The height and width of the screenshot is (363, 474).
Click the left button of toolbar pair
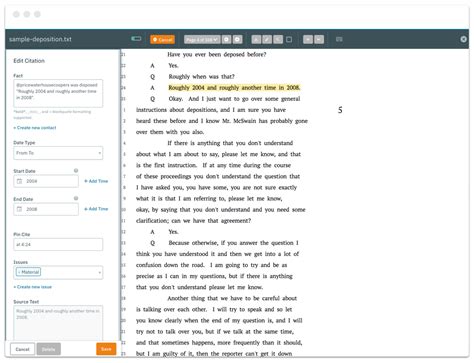[x=308, y=39]
